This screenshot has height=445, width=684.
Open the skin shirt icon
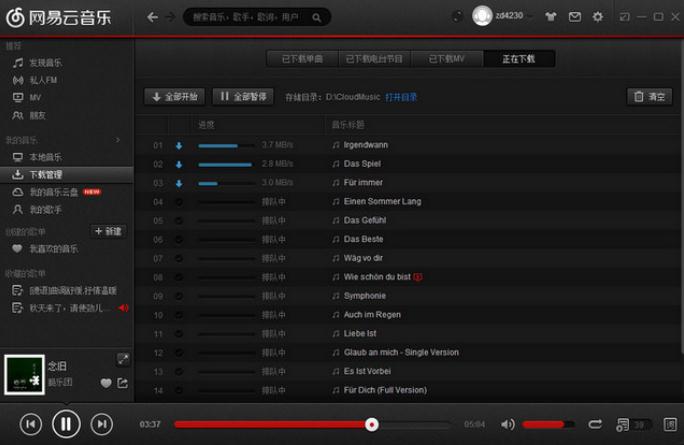coord(551,17)
